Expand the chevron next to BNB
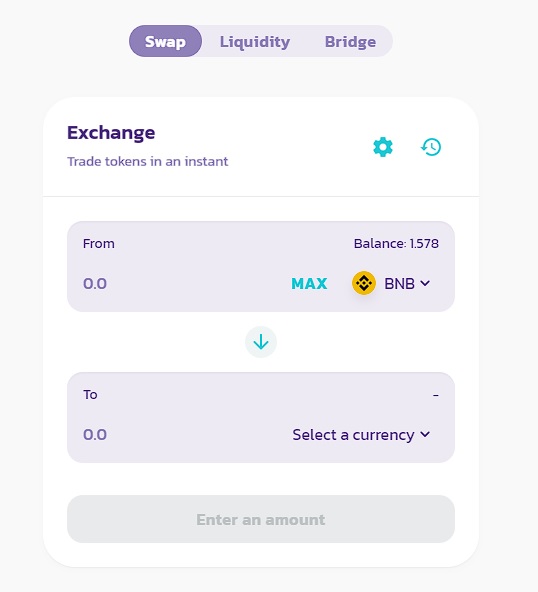 pos(425,283)
